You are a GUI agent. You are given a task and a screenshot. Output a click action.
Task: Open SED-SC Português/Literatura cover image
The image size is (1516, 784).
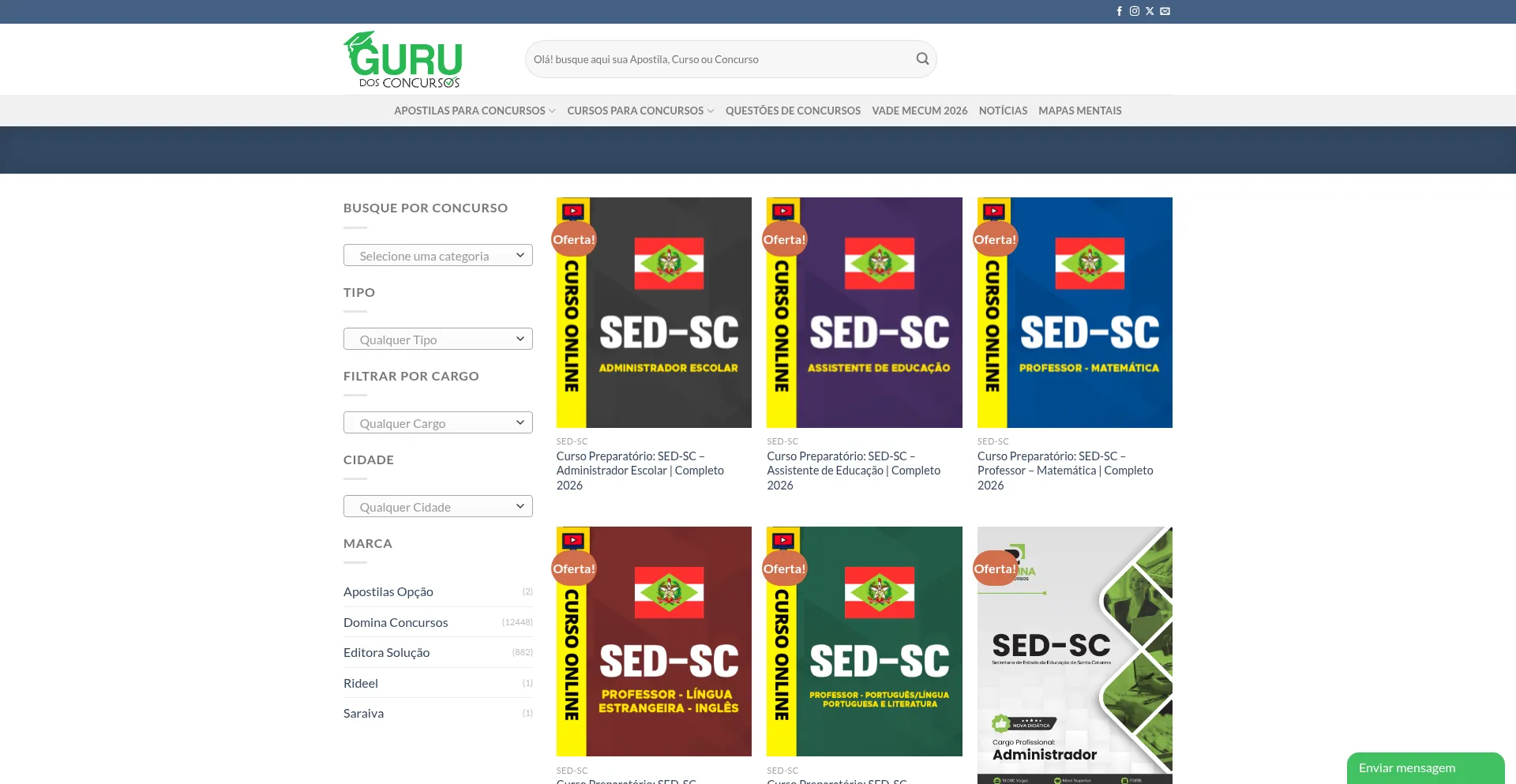click(865, 641)
